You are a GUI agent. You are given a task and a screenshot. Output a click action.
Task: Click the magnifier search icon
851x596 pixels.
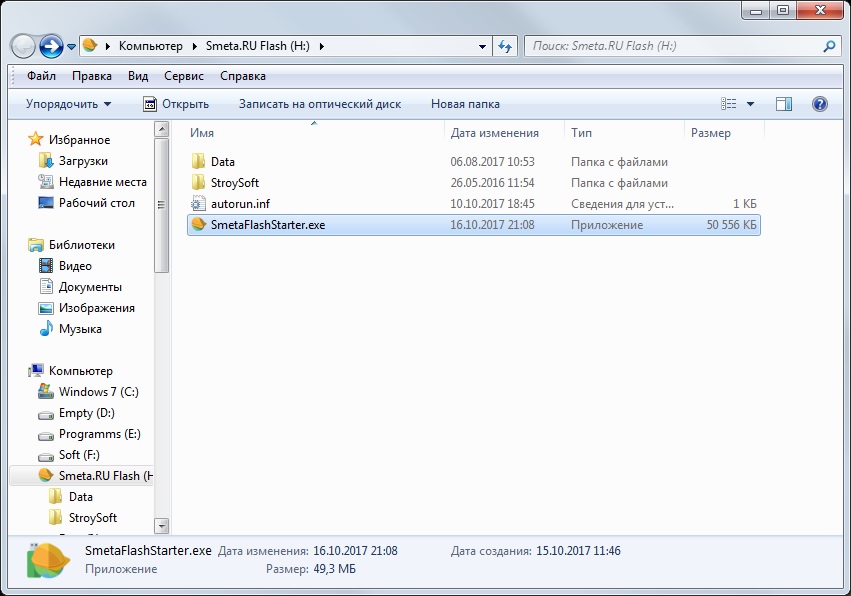(829, 47)
